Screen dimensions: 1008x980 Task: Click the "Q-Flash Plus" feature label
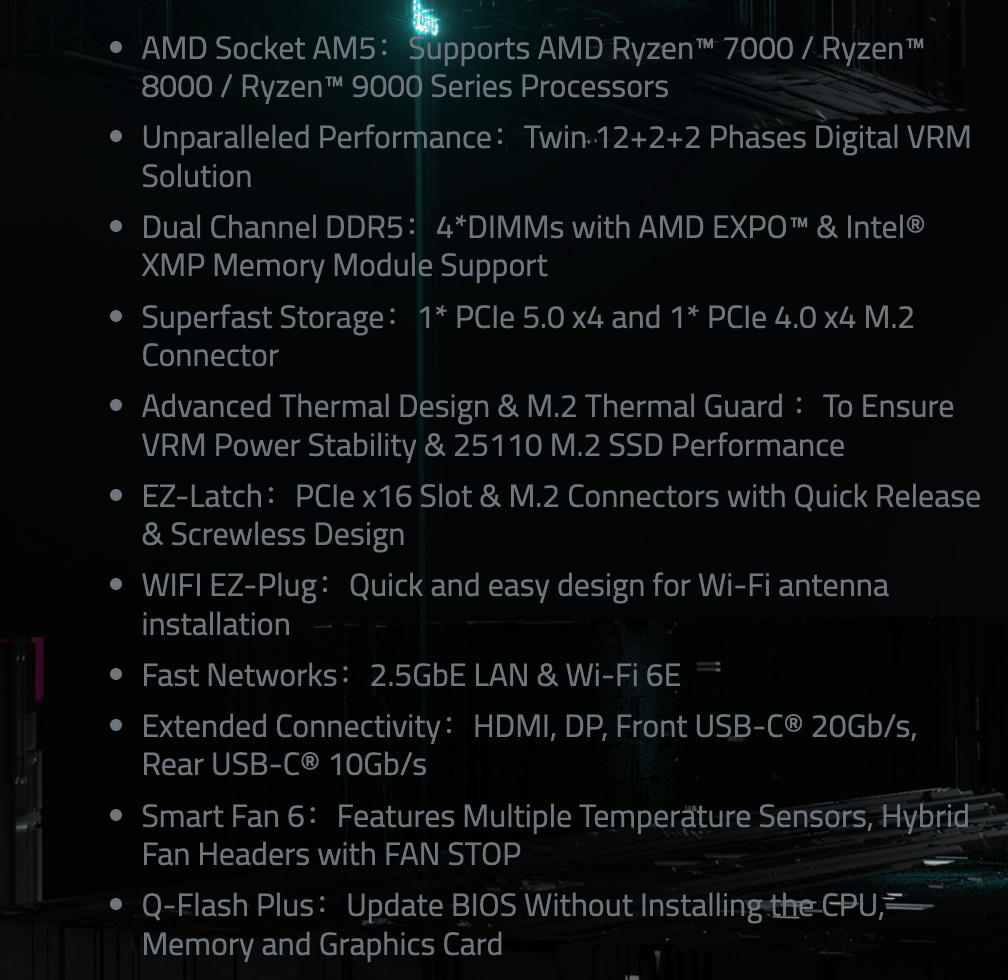(228, 906)
